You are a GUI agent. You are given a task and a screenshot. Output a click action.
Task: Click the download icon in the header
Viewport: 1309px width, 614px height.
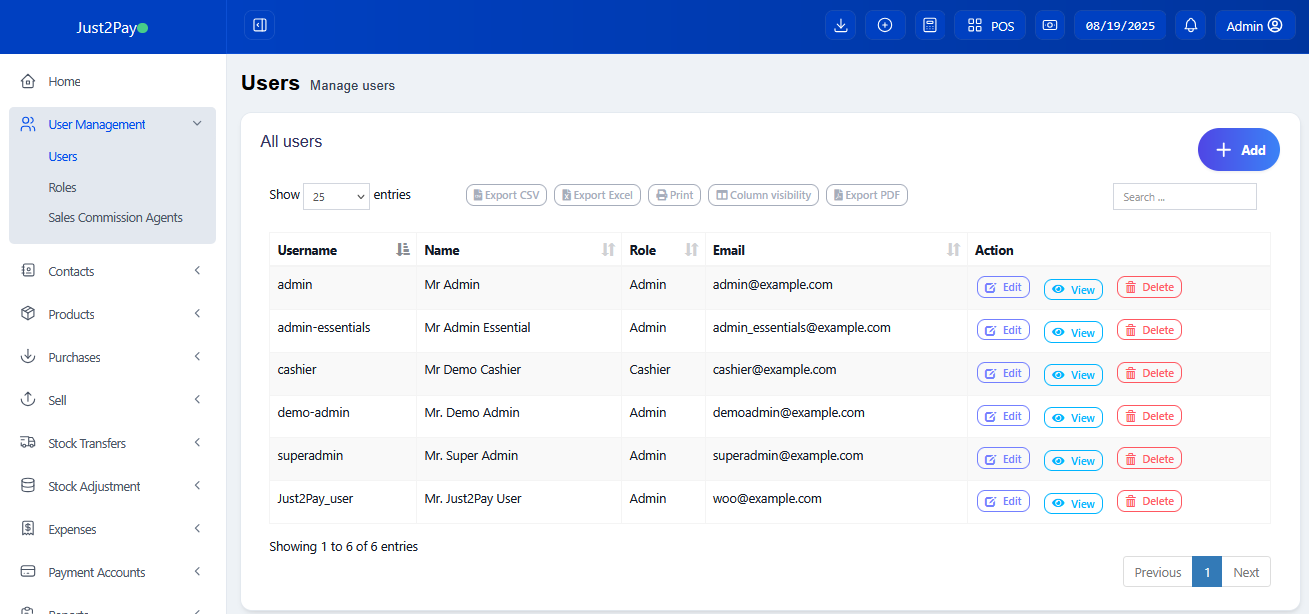[840, 25]
